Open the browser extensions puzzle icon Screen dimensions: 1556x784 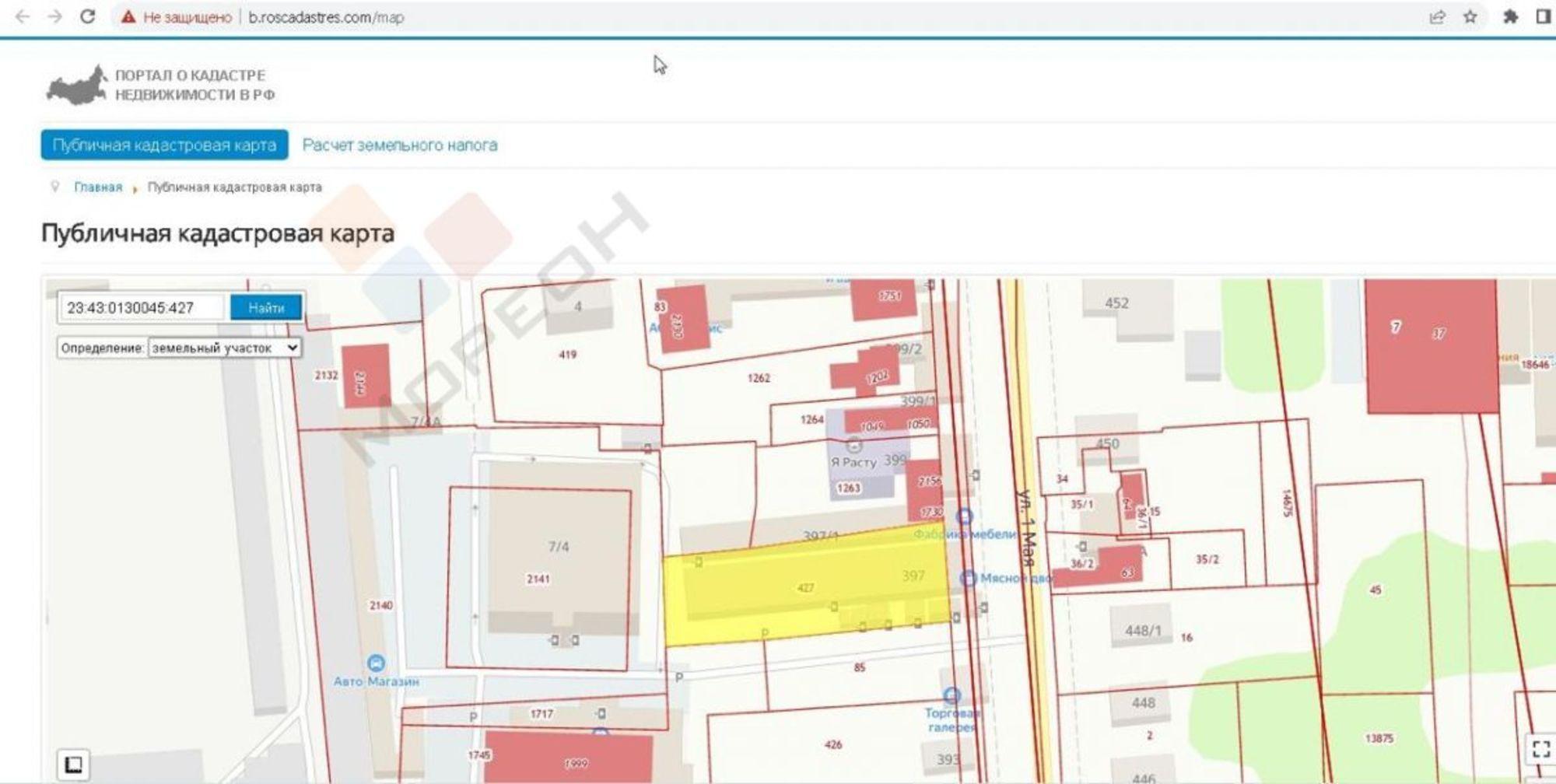pos(1510,16)
